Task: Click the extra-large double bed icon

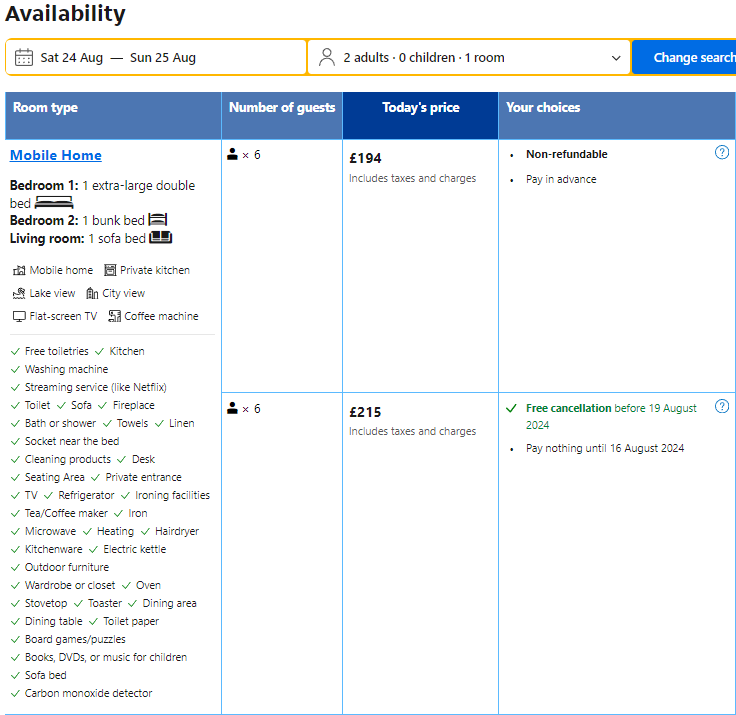Action: coord(54,203)
